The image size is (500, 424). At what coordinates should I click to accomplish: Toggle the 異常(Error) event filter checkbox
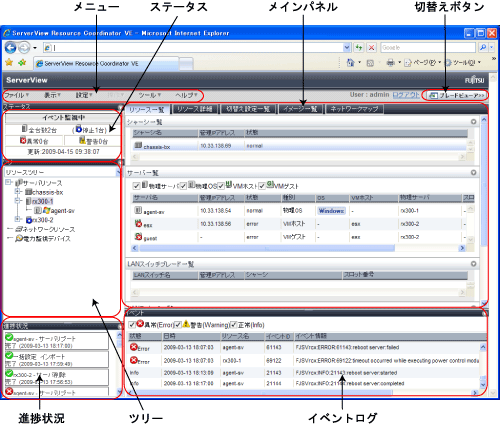pyautogui.click(x=132, y=325)
